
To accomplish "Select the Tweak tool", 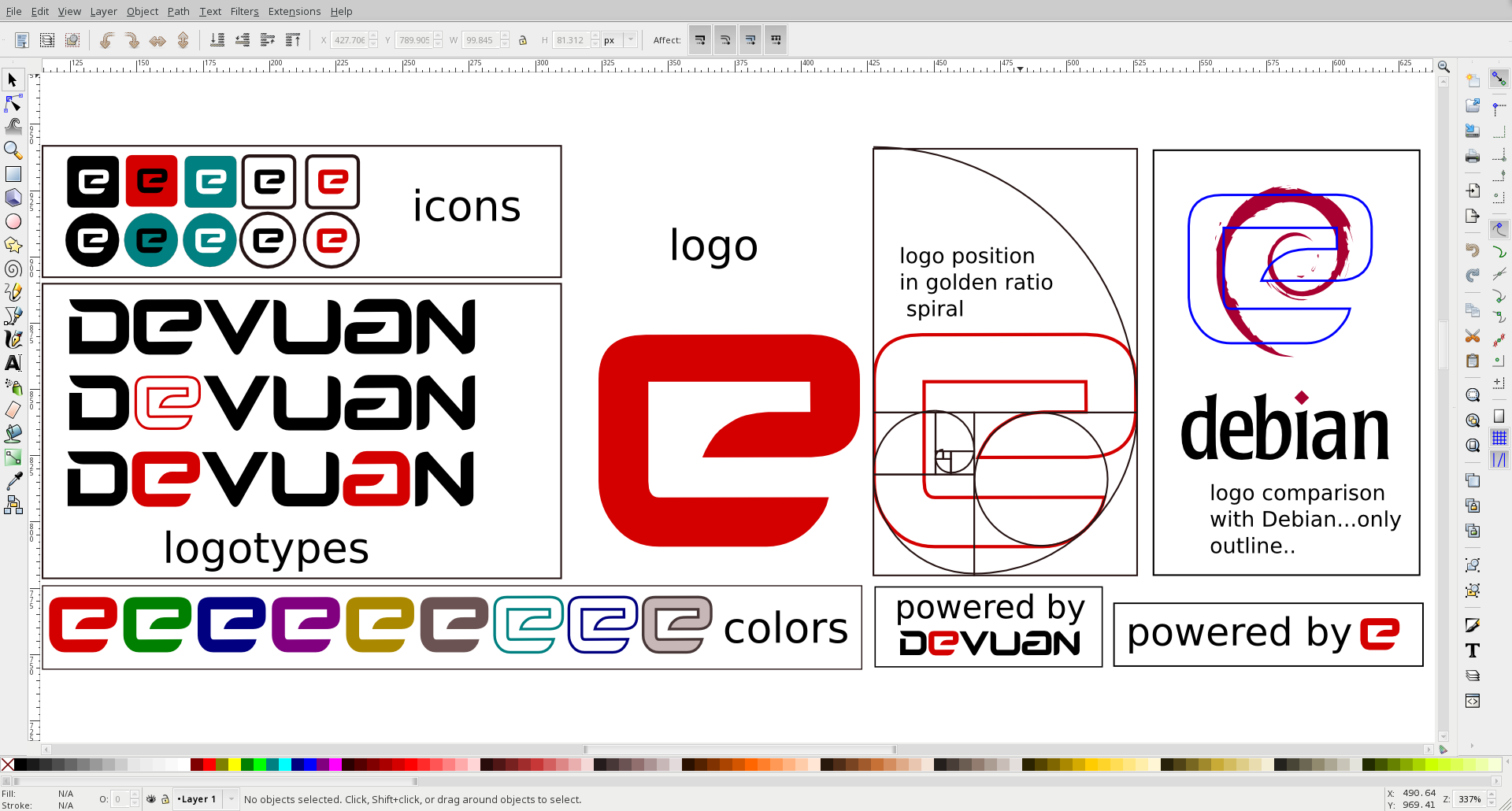I will [13, 126].
